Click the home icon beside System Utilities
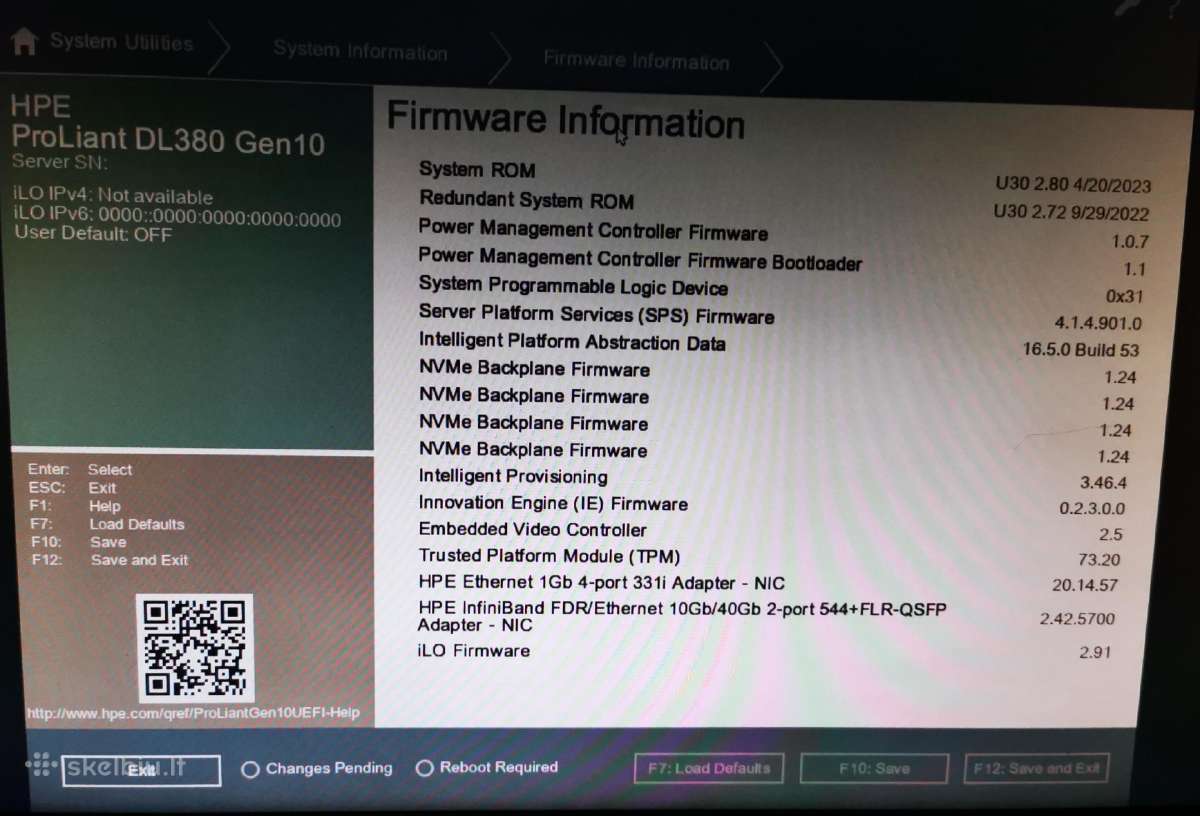 click(24, 41)
